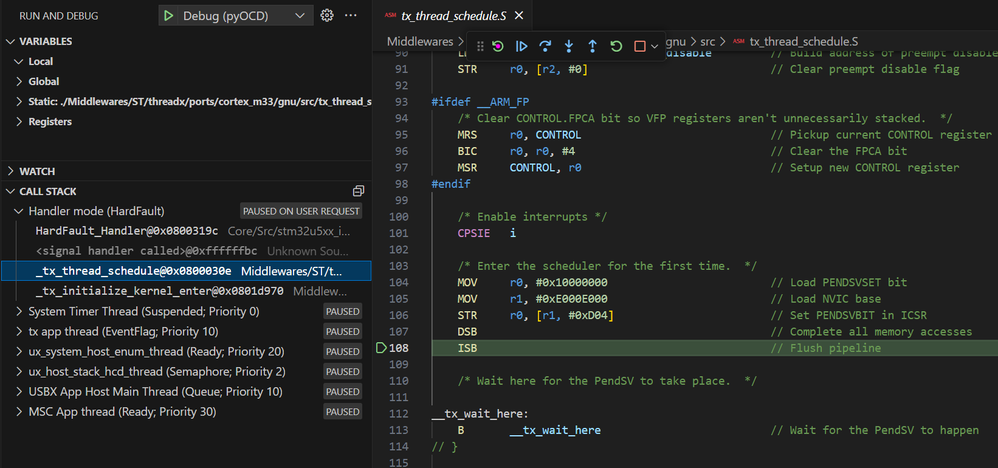
Task: Click the green Restart debug icon
Action: tap(616, 46)
